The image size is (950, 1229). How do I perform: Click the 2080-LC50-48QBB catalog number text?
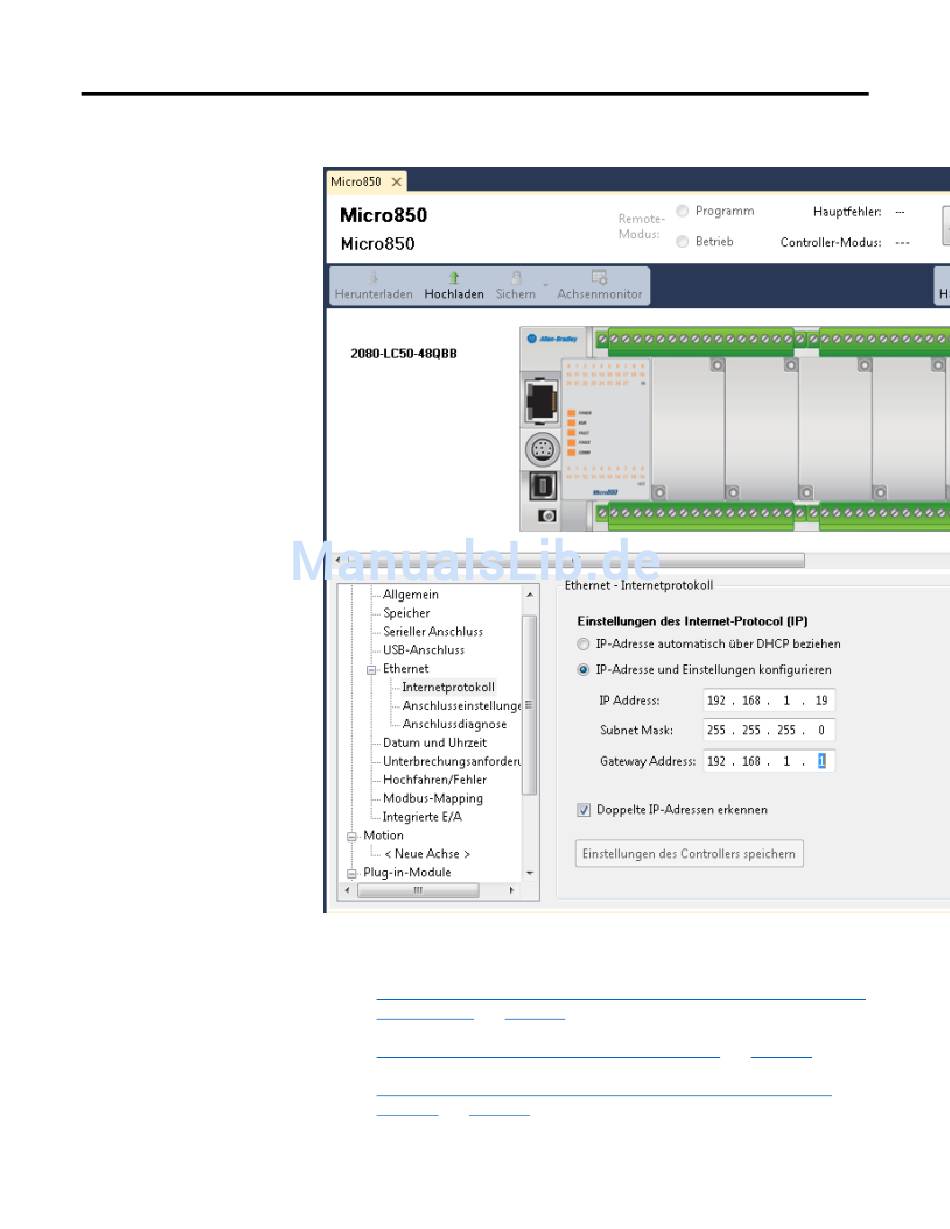pos(403,353)
